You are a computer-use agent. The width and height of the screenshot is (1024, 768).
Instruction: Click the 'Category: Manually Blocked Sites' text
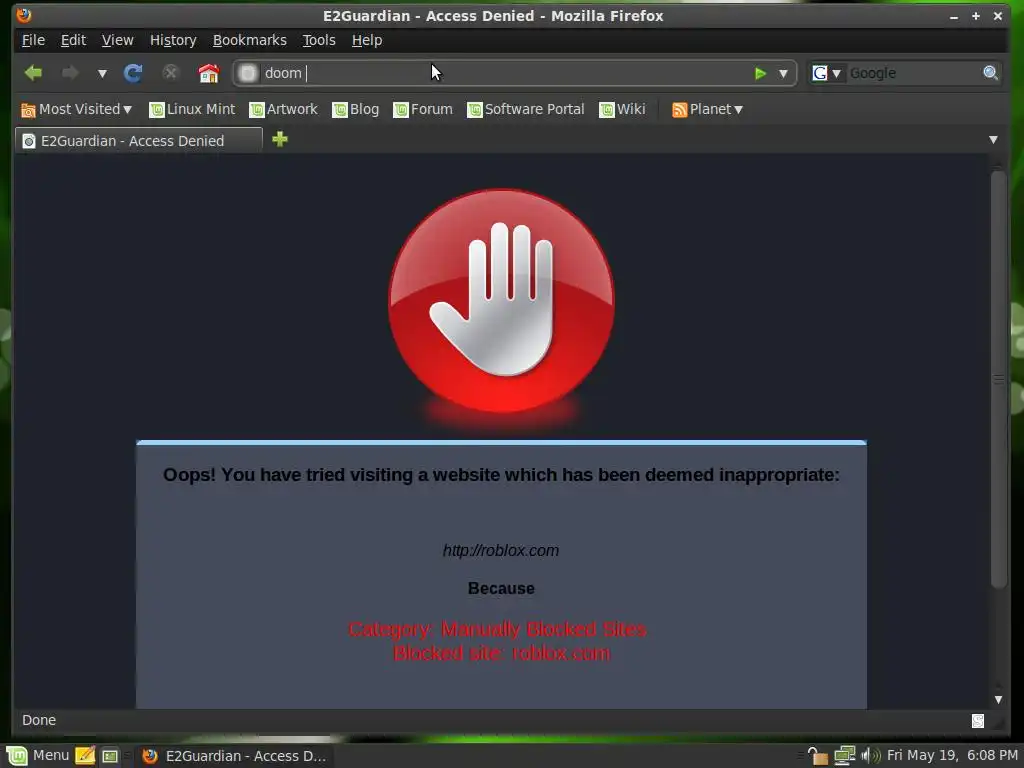tap(498, 629)
